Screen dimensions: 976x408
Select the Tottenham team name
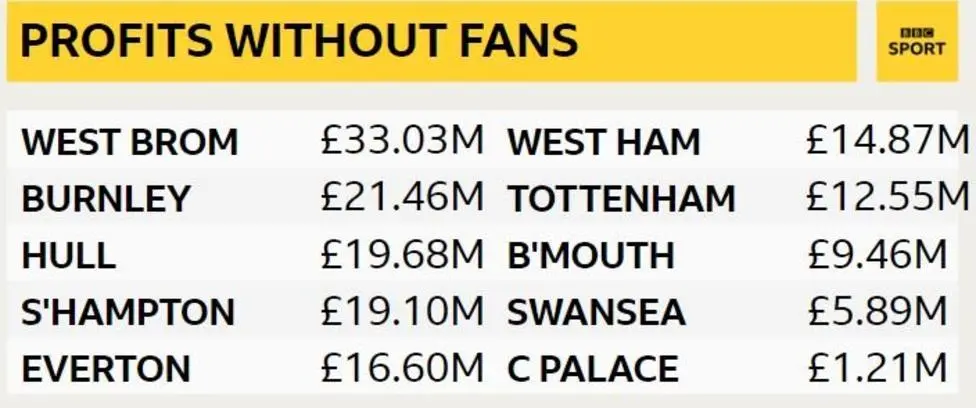[621, 199]
